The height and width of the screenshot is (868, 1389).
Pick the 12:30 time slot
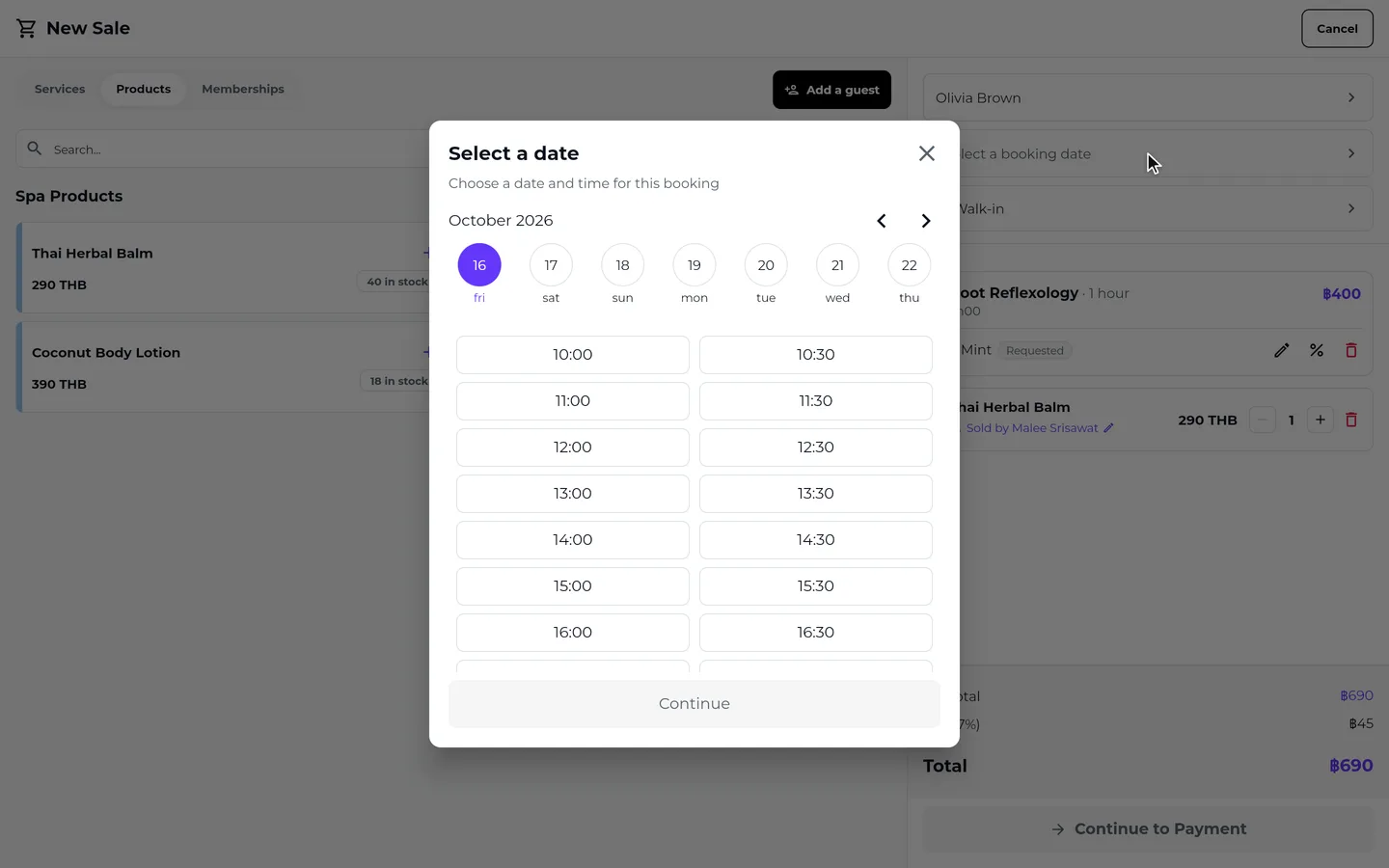[816, 448]
